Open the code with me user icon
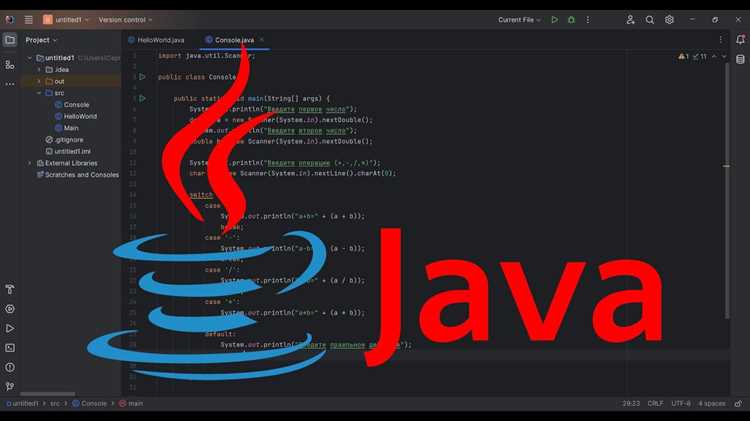The image size is (750, 421). (x=630, y=20)
